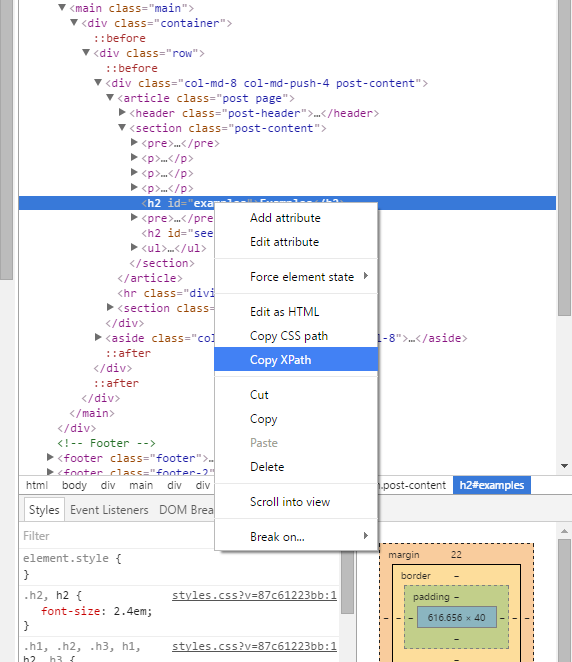Choose Delete from context menu

[x=296, y=467]
